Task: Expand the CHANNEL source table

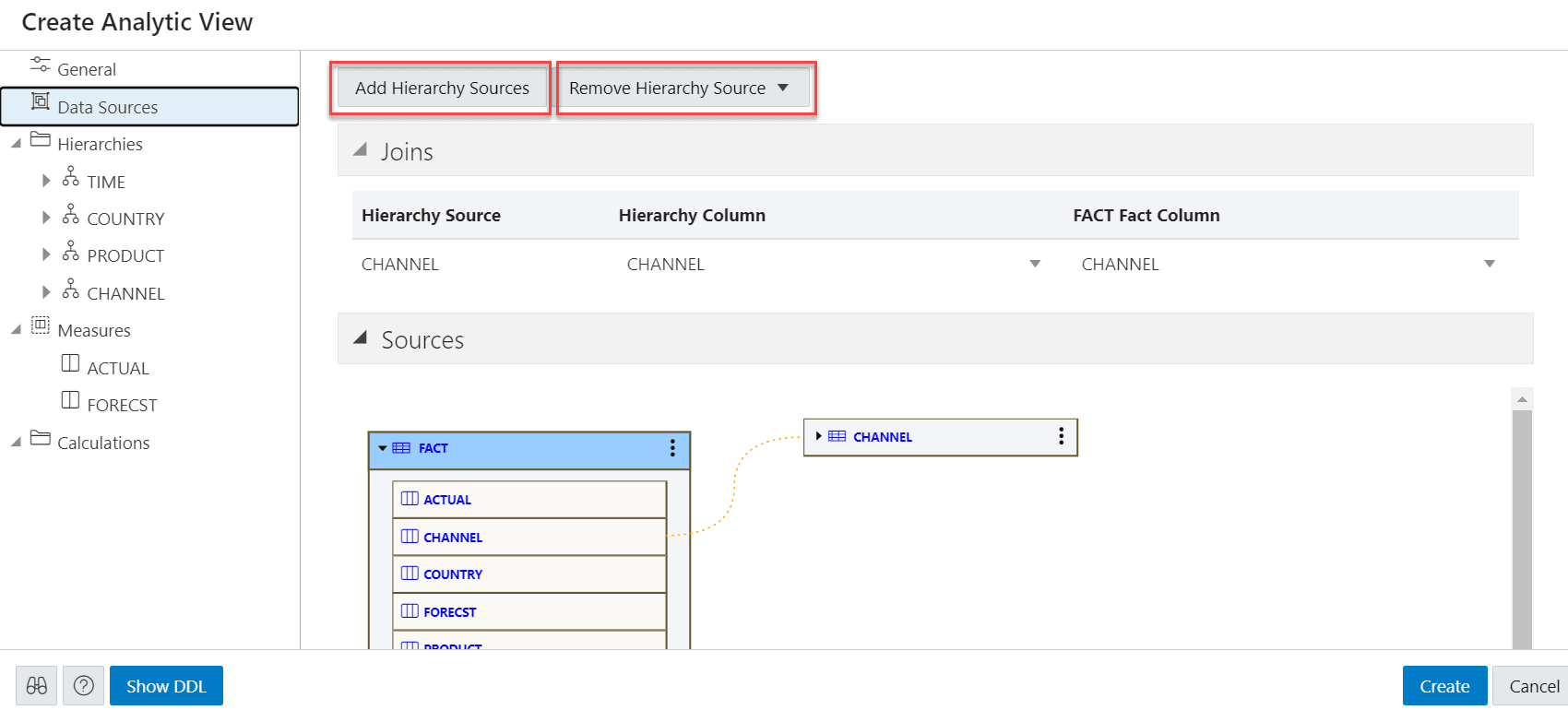Action: 818,436
